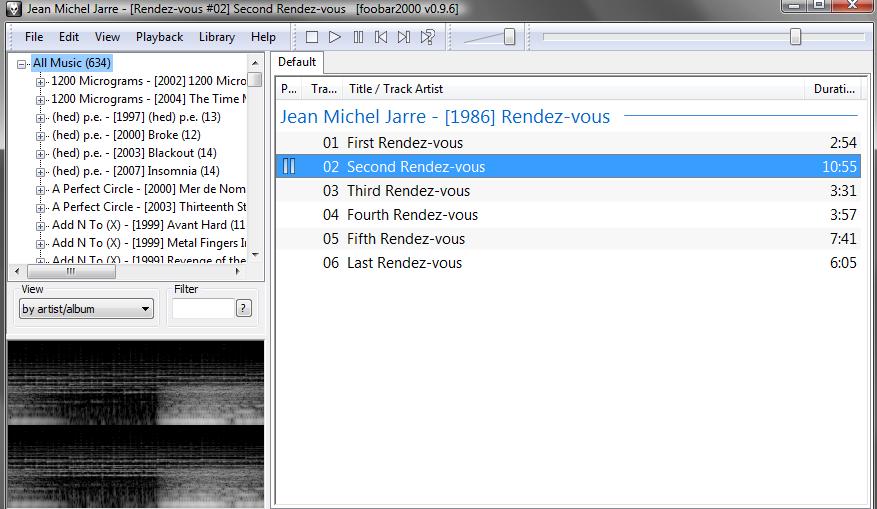Viewport: 877px width, 509px height.
Task: Click the Play button in toolbar
Action: click(334, 37)
